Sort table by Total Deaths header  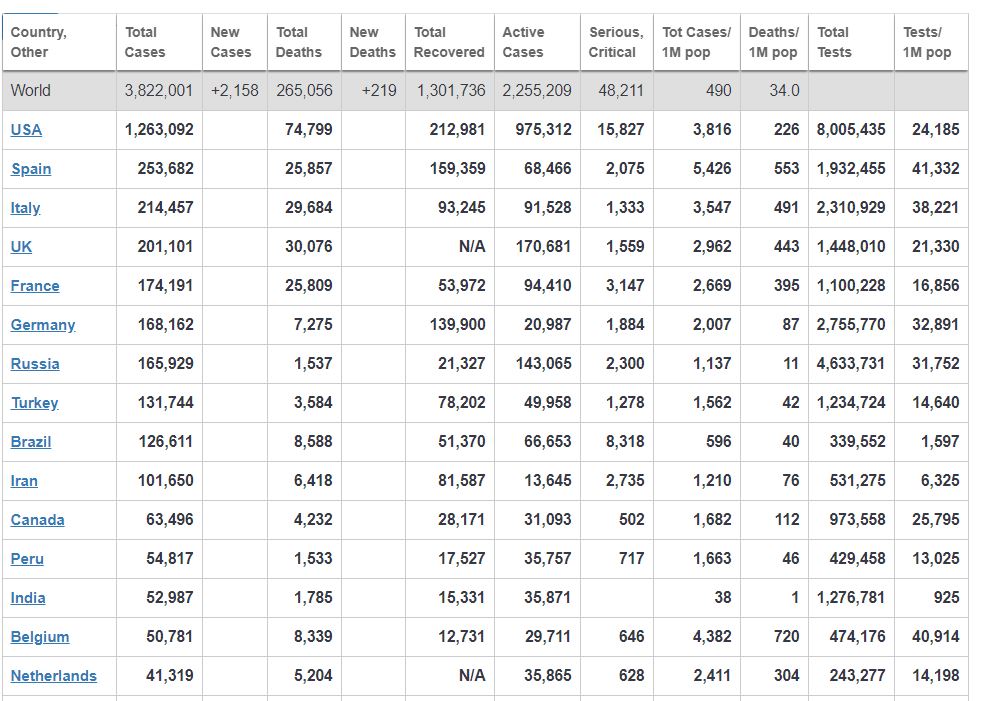point(304,42)
